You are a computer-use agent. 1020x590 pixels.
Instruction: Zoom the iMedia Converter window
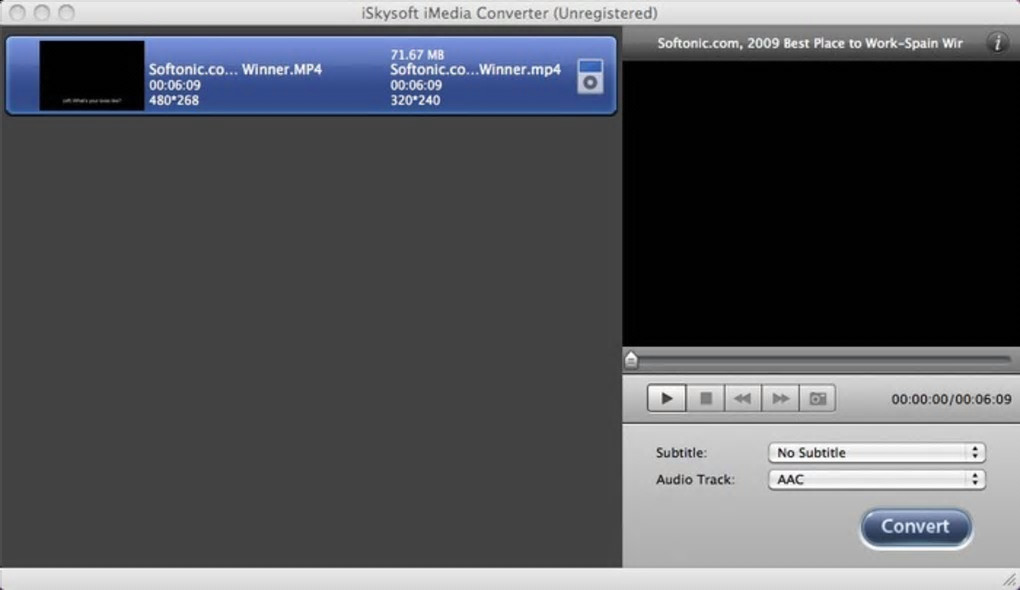tap(66, 12)
